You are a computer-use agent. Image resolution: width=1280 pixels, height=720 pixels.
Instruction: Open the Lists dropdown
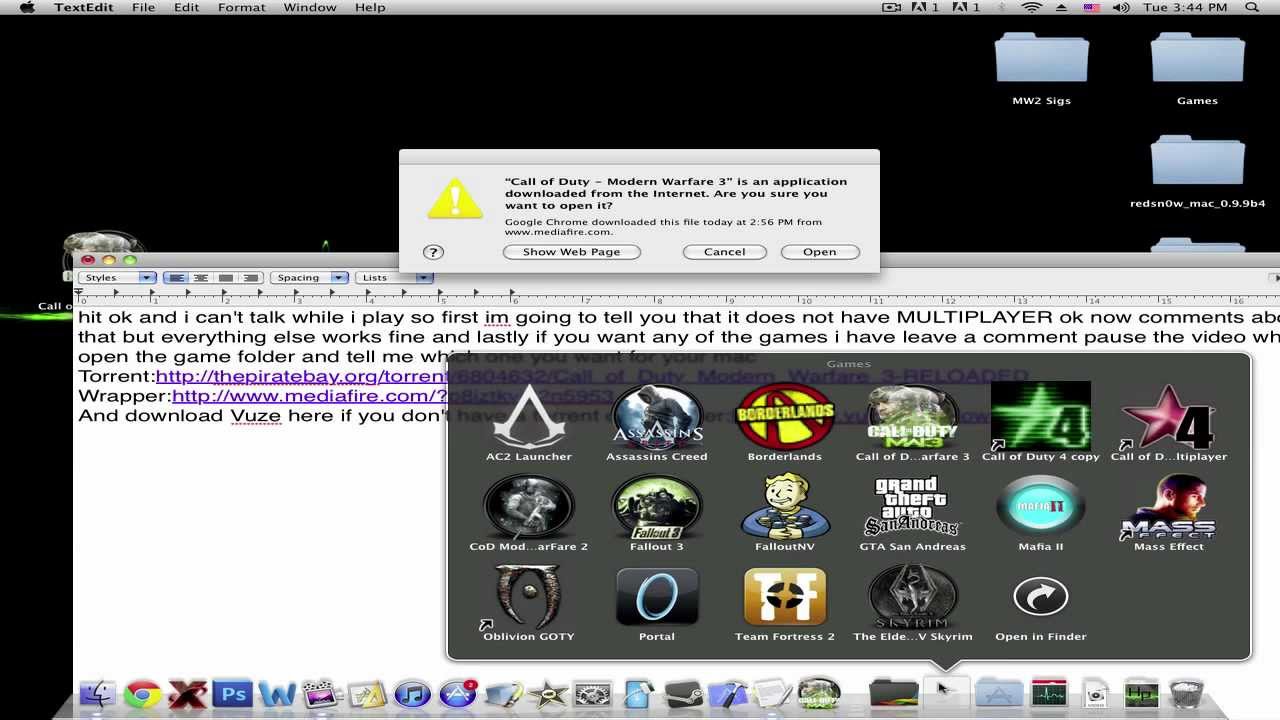[x=394, y=277]
